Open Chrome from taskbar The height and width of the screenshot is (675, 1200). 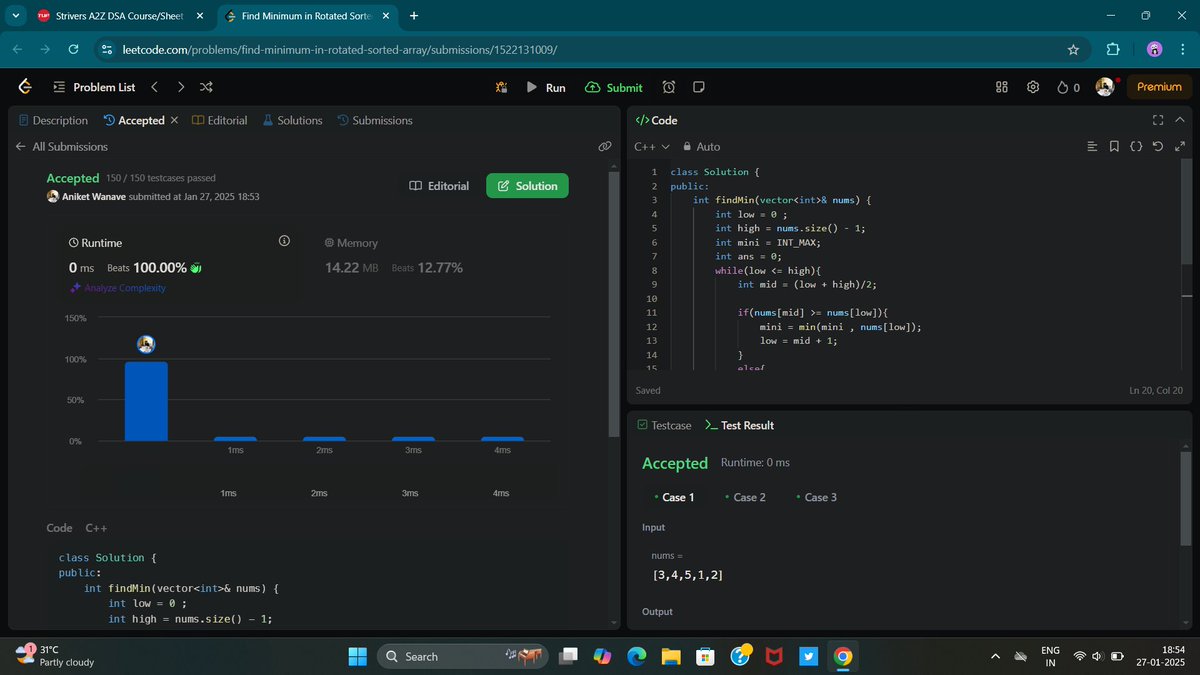[x=843, y=656]
